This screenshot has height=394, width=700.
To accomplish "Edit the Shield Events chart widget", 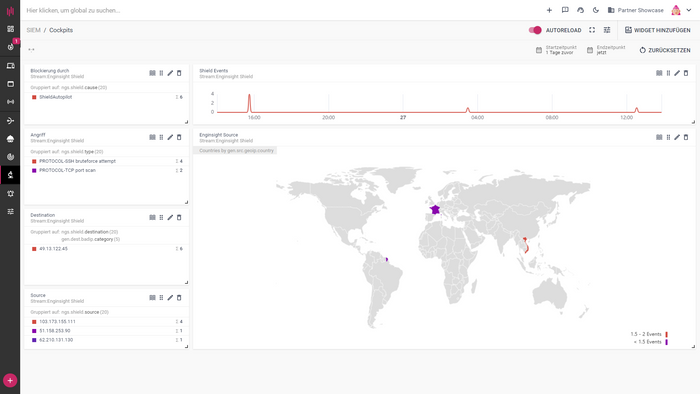I will coord(677,73).
